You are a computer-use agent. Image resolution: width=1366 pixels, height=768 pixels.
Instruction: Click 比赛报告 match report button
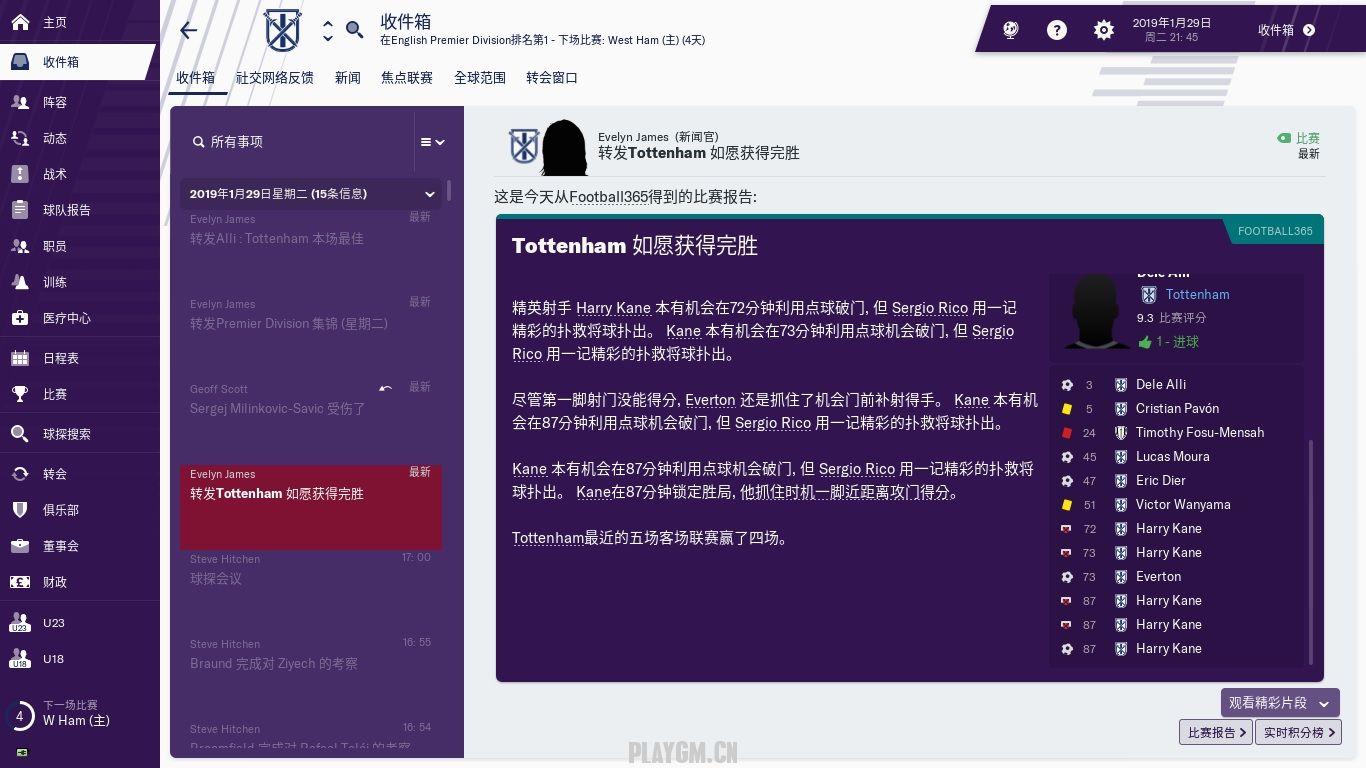[1215, 733]
